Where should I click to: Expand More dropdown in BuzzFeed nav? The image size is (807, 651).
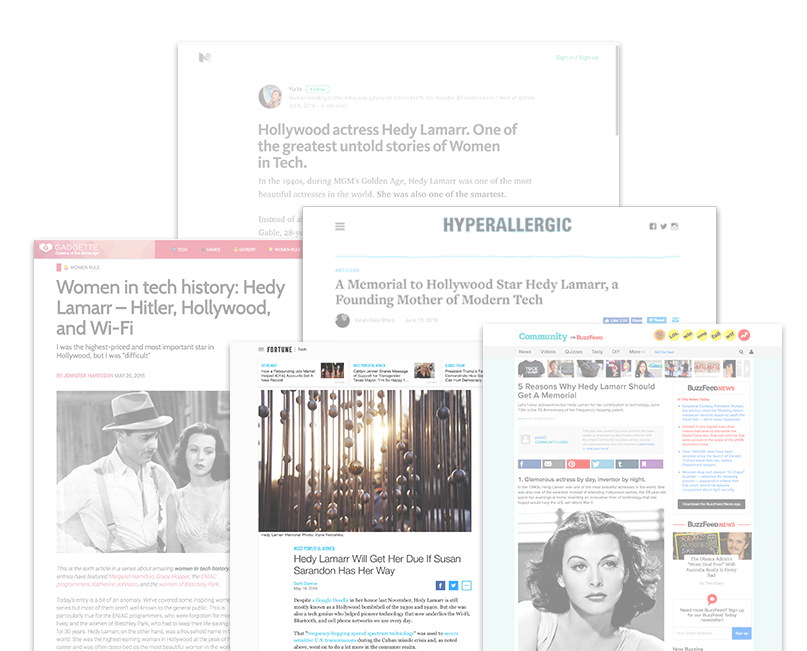point(637,352)
